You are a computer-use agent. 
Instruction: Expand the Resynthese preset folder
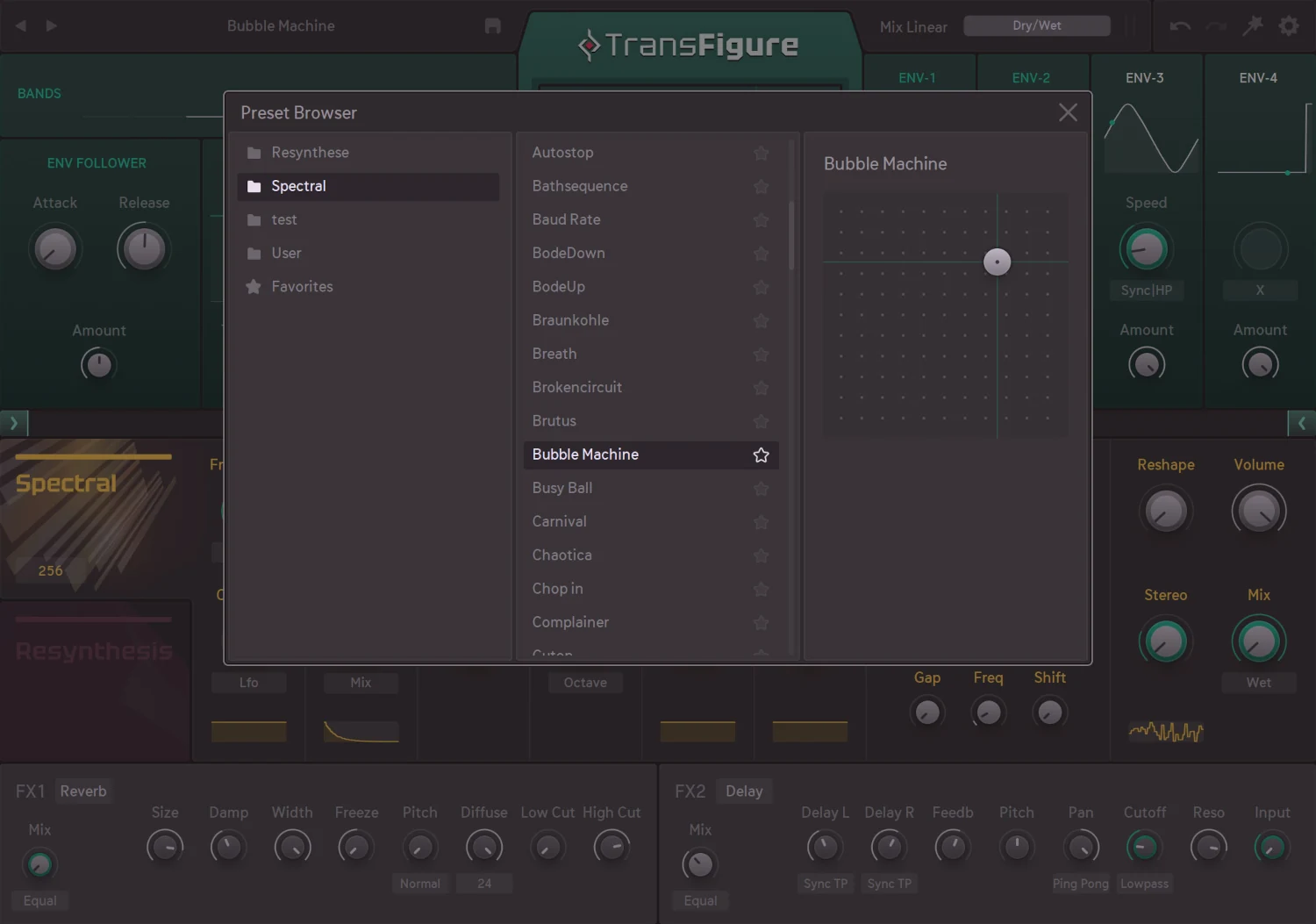[310, 152]
